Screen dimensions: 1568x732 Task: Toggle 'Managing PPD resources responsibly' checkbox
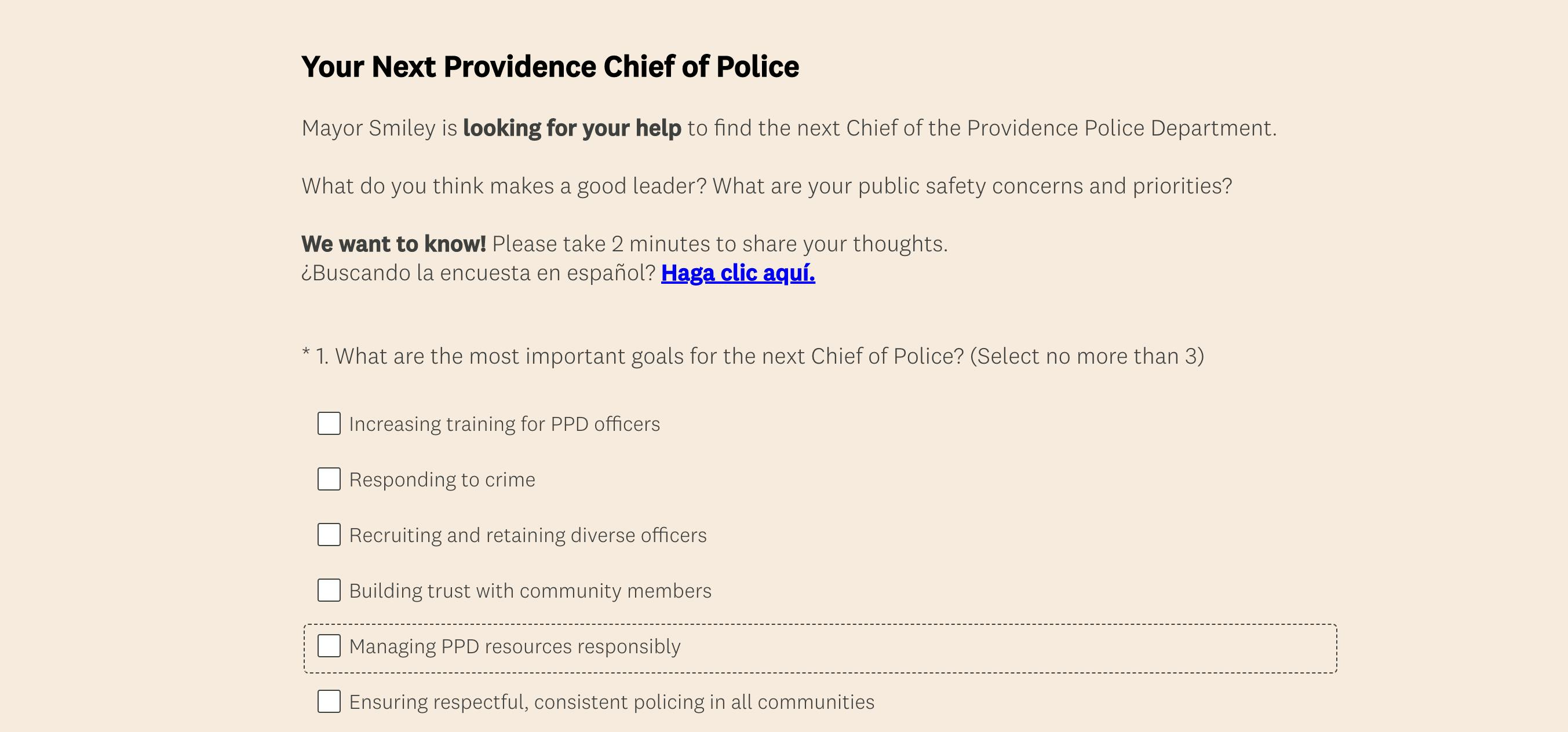coord(329,646)
